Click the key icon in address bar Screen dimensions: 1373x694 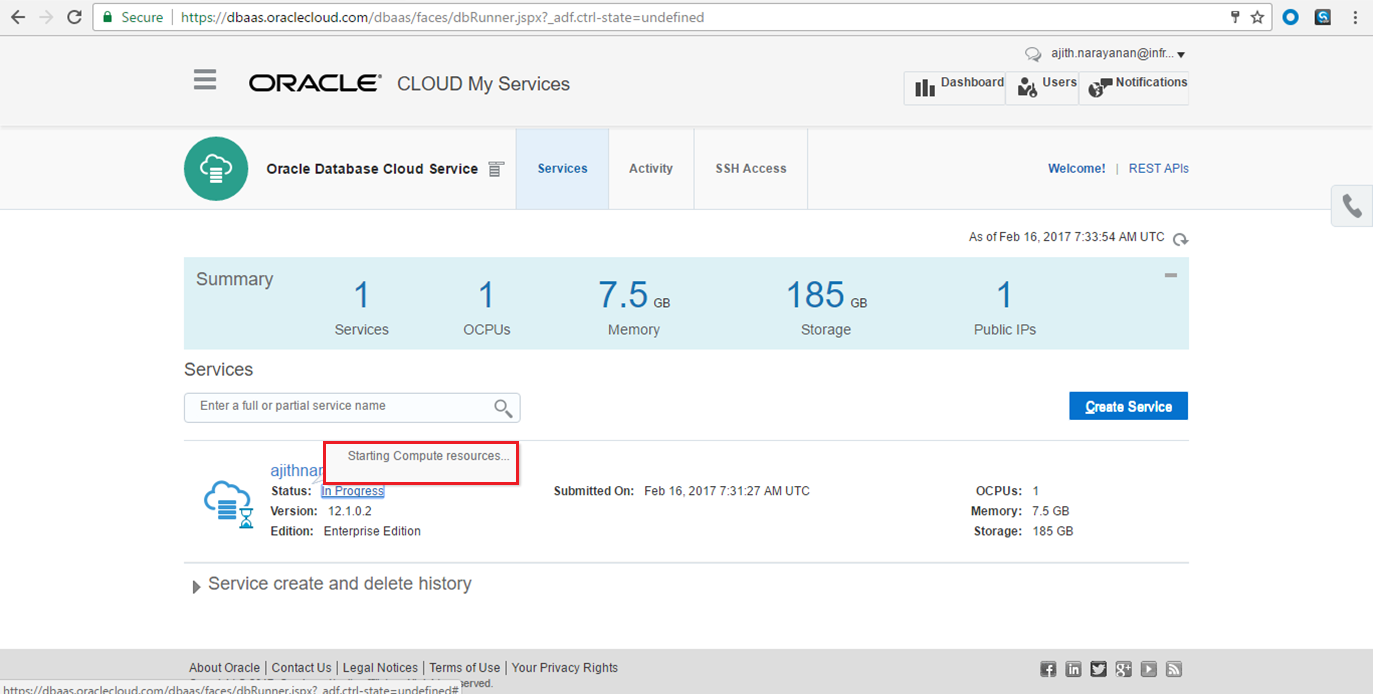pos(1236,17)
